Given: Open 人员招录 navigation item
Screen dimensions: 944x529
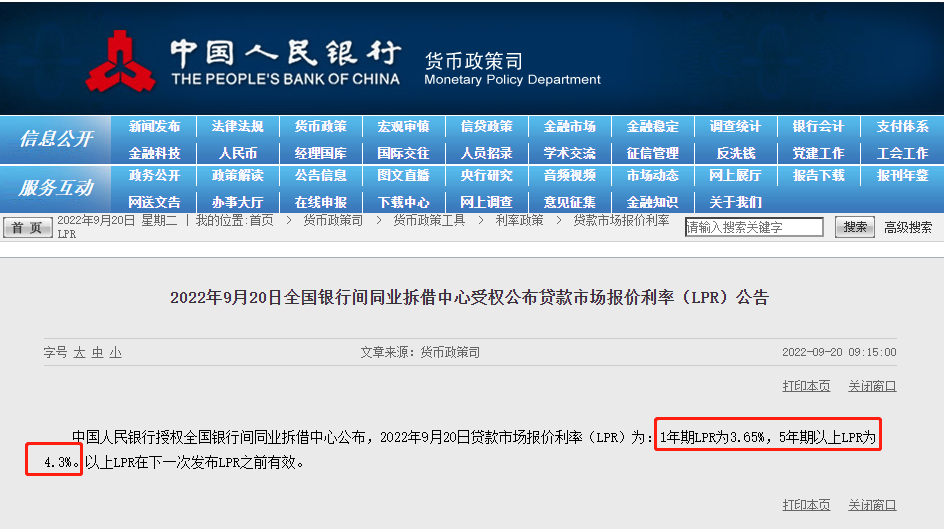Looking at the screenshot, I should click(486, 153).
